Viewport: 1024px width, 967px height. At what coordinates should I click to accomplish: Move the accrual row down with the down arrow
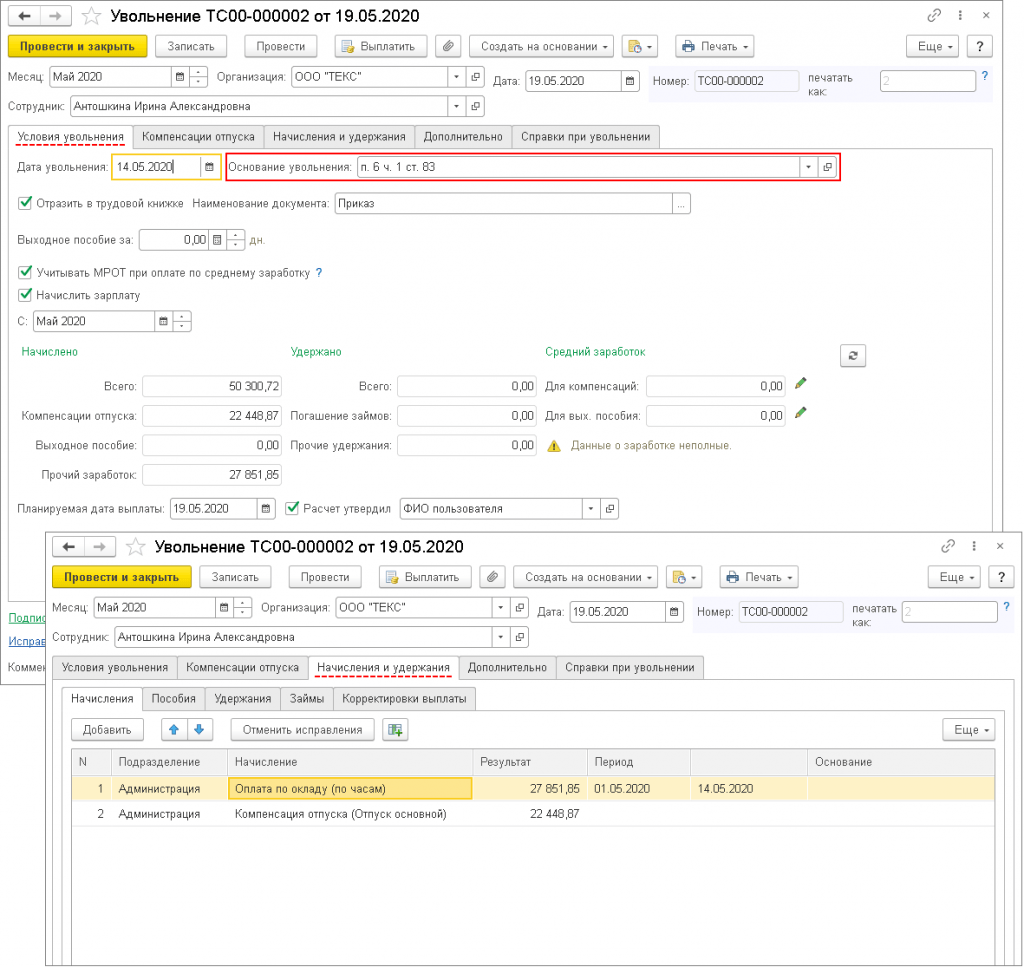199,730
